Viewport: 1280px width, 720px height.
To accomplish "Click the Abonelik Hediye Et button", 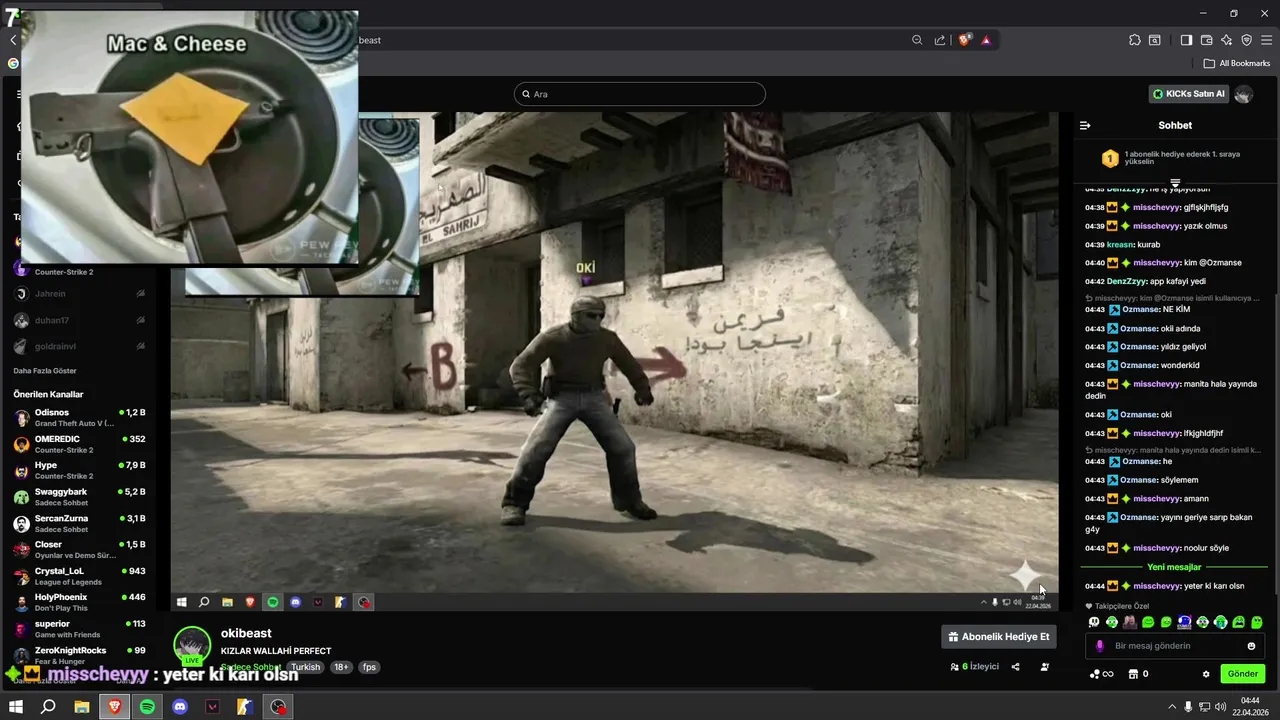I will coord(999,636).
